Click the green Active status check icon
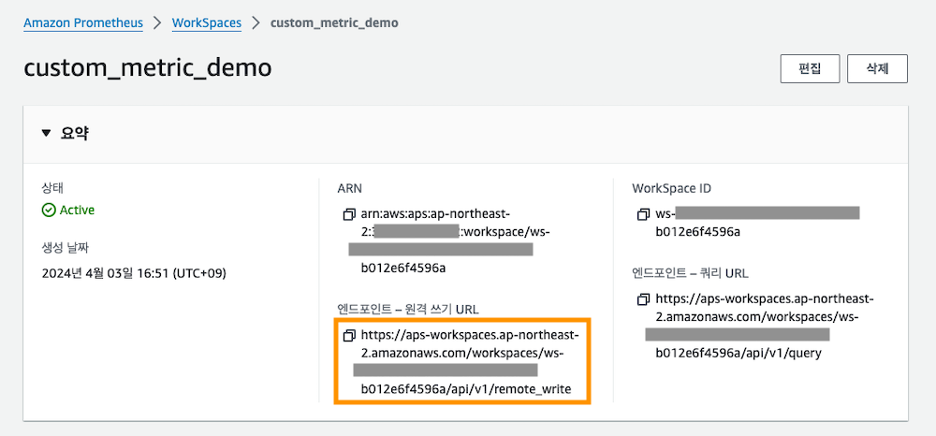Viewport: 936px width, 436px height. pyautogui.click(x=48, y=210)
